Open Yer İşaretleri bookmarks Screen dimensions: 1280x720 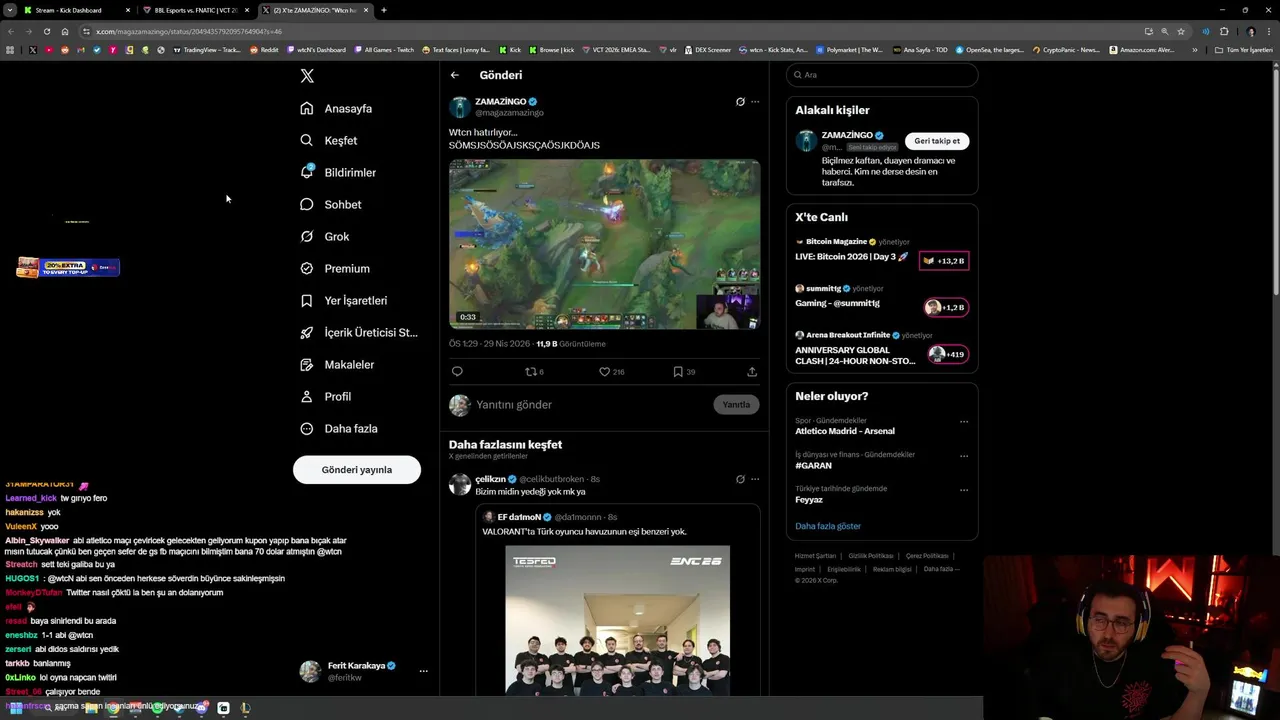pyautogui.click(x=344, y=300)
